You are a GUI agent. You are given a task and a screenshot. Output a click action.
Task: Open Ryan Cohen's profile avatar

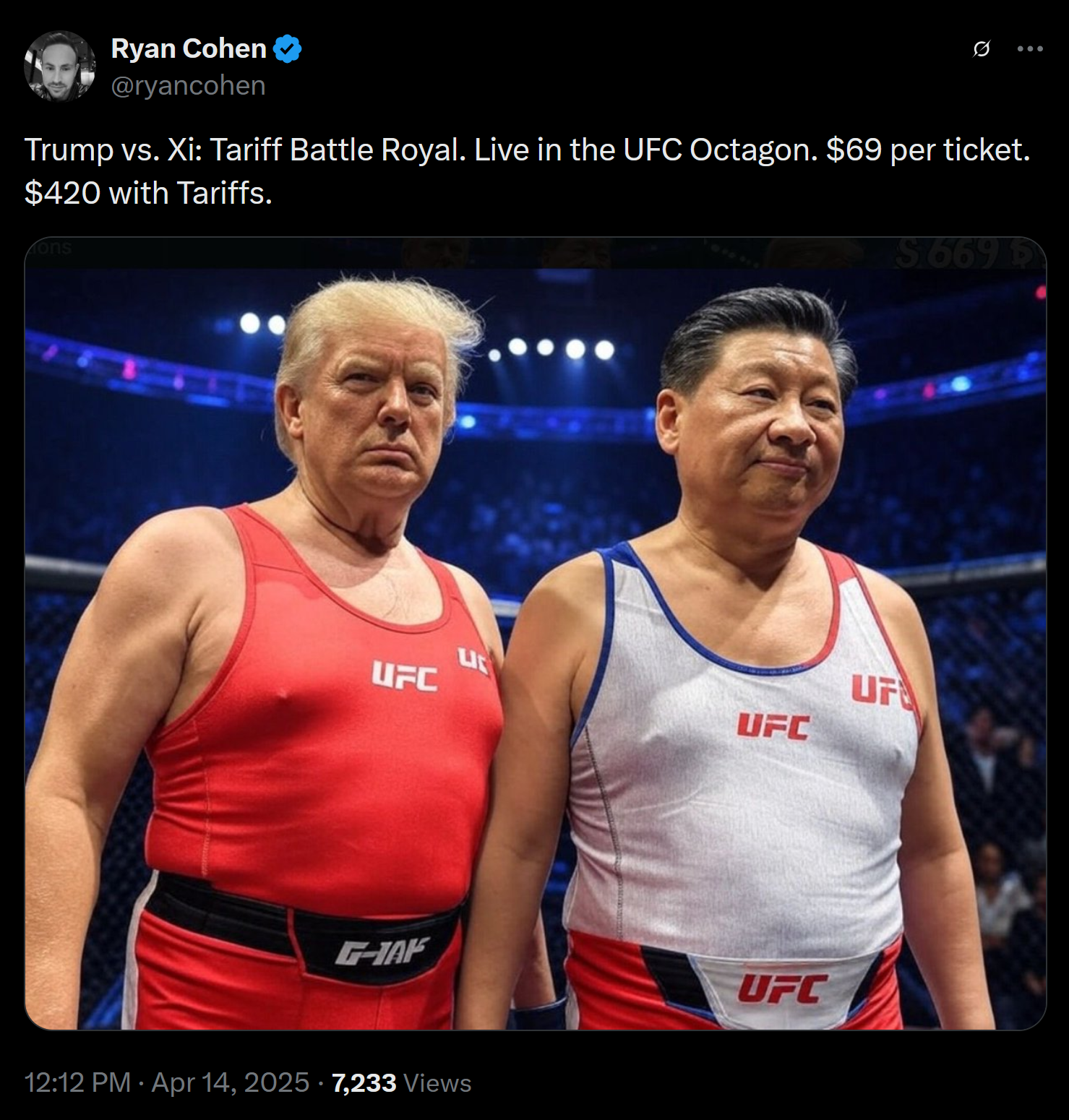59,66
